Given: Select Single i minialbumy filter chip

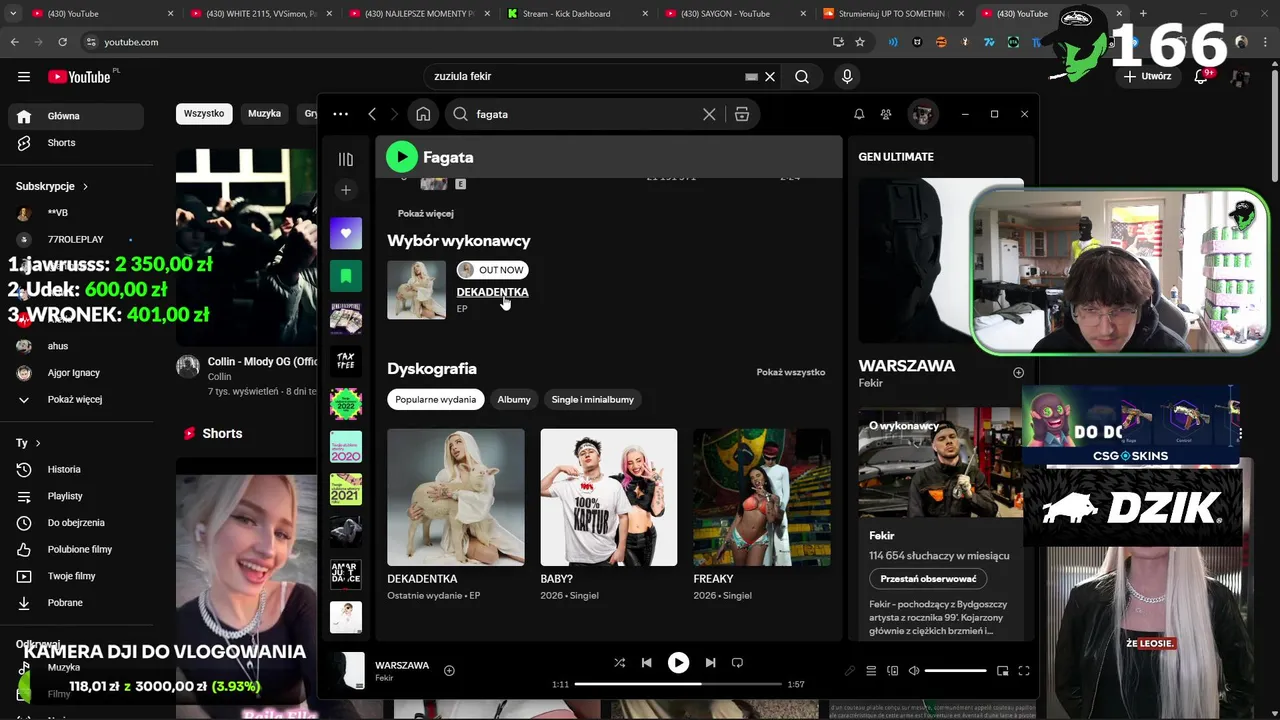Looking at the screenshot, I should point(592,399).
